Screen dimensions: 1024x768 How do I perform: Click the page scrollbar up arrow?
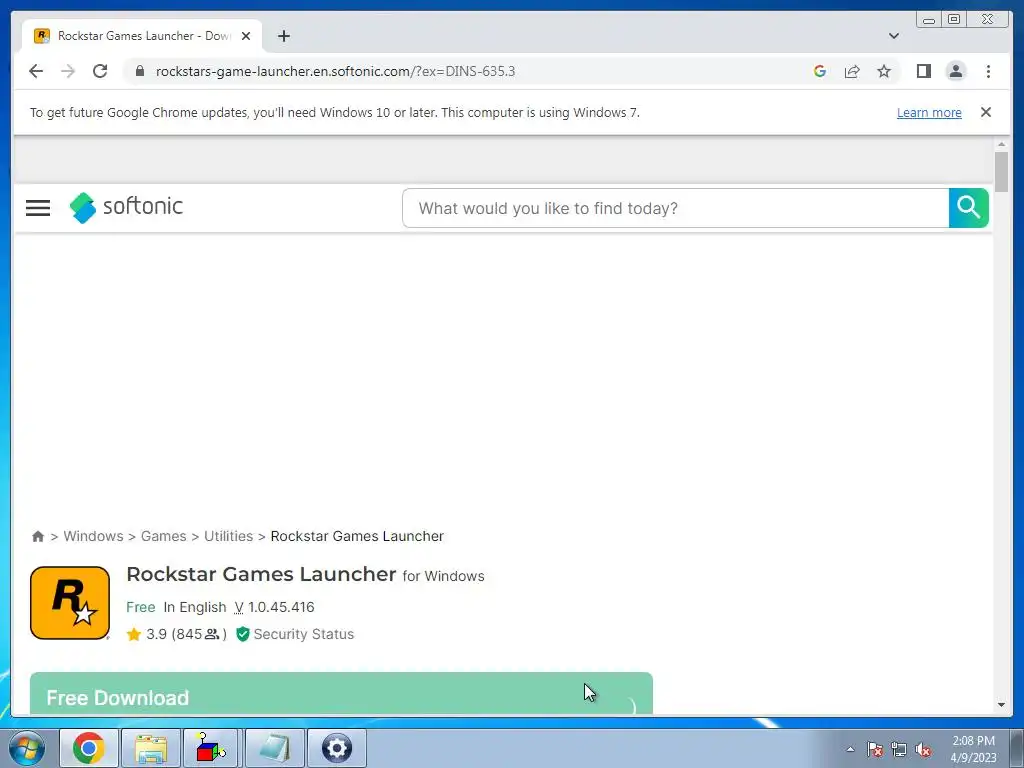tap(1001, 144)
